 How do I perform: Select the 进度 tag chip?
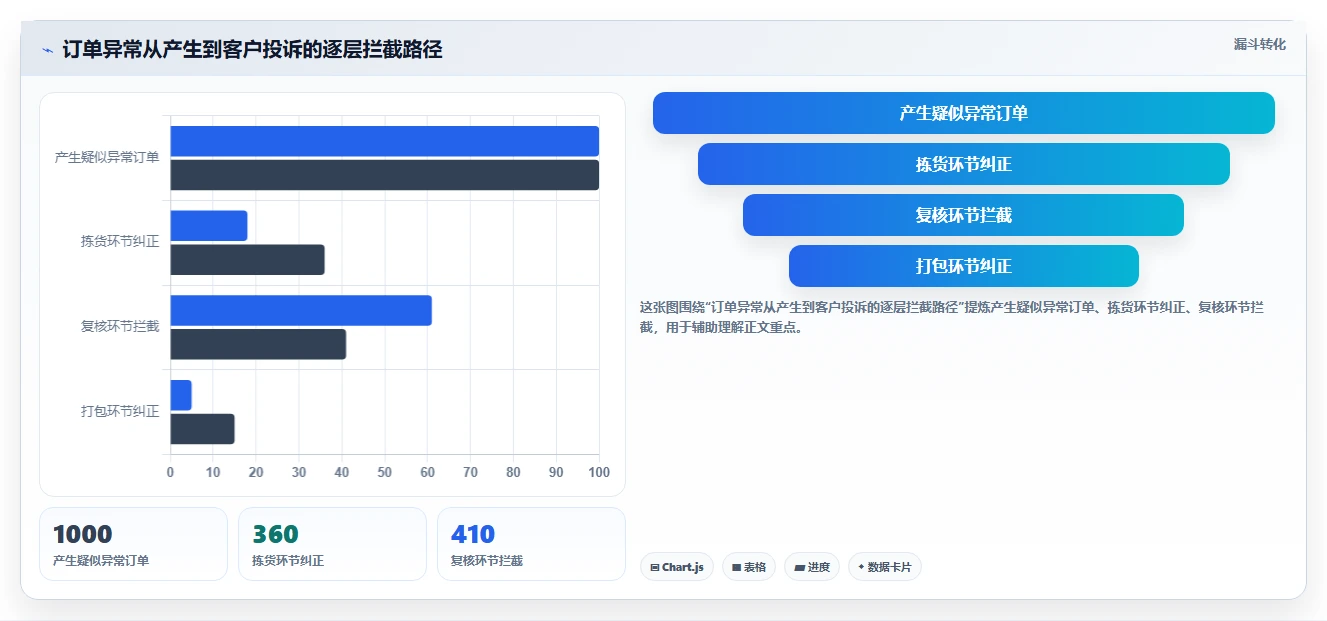812,567
